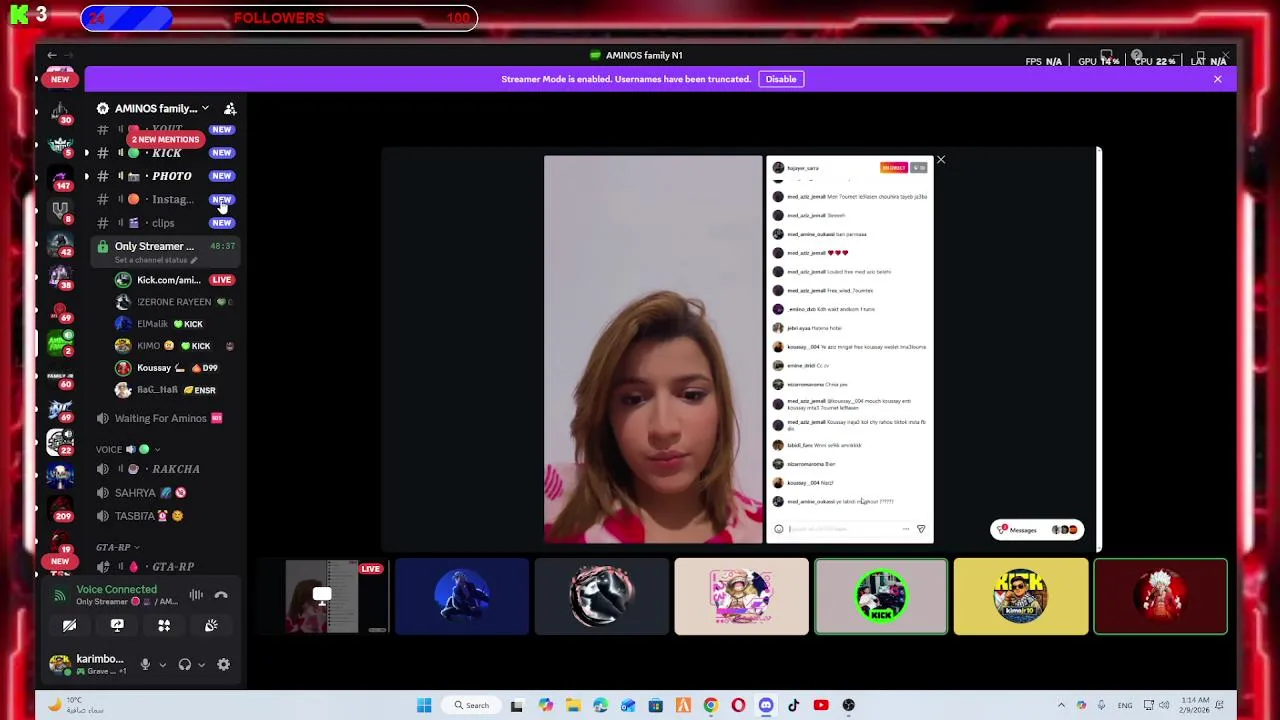Open User Settings gear
This screenshot has height=720, width=1280.
coord(223,664)
